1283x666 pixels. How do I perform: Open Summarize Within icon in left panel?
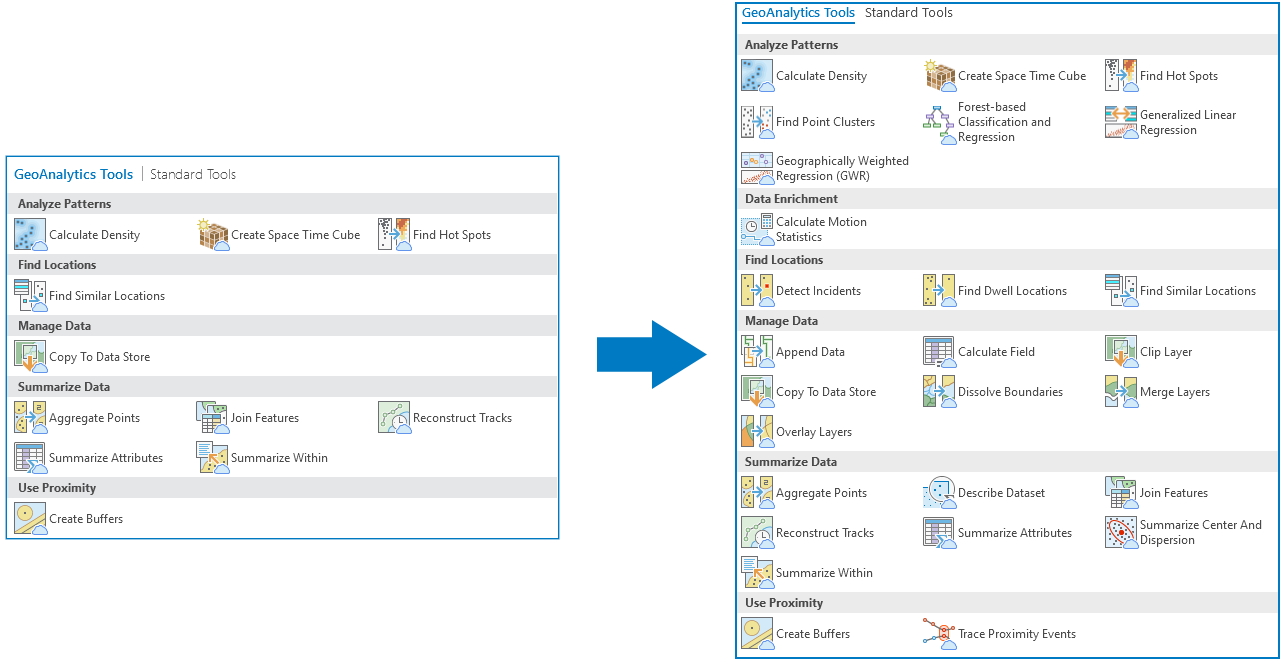click(x=212, y=458)
